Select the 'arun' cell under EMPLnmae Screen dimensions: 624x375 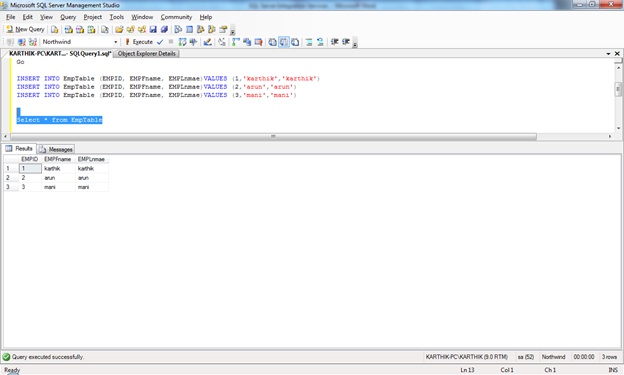(x=92, y=178)
